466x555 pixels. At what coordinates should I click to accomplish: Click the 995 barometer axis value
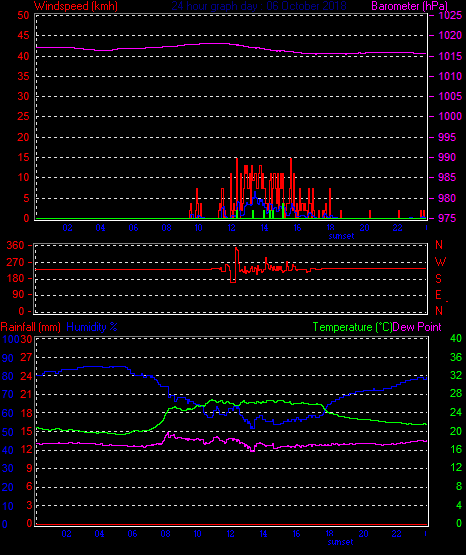[x=447, y=137]
